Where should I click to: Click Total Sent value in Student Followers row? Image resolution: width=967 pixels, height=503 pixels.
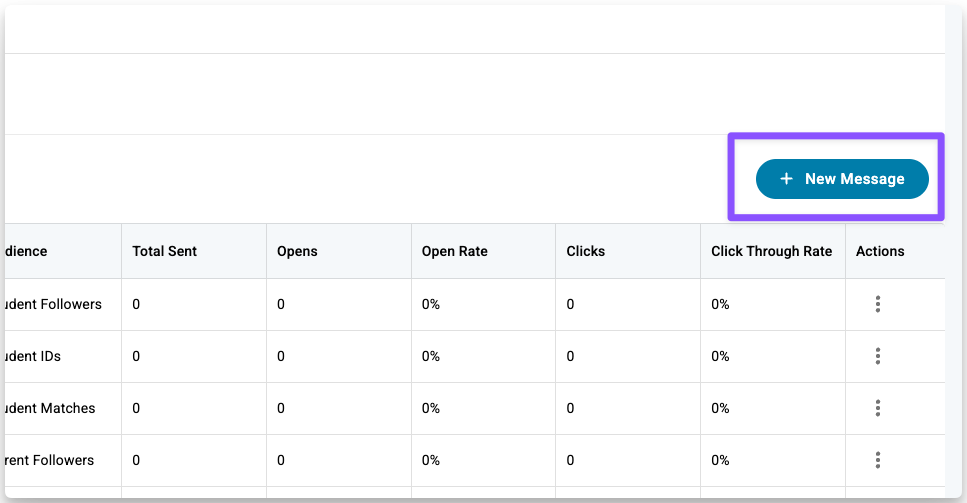coord(136,304)
